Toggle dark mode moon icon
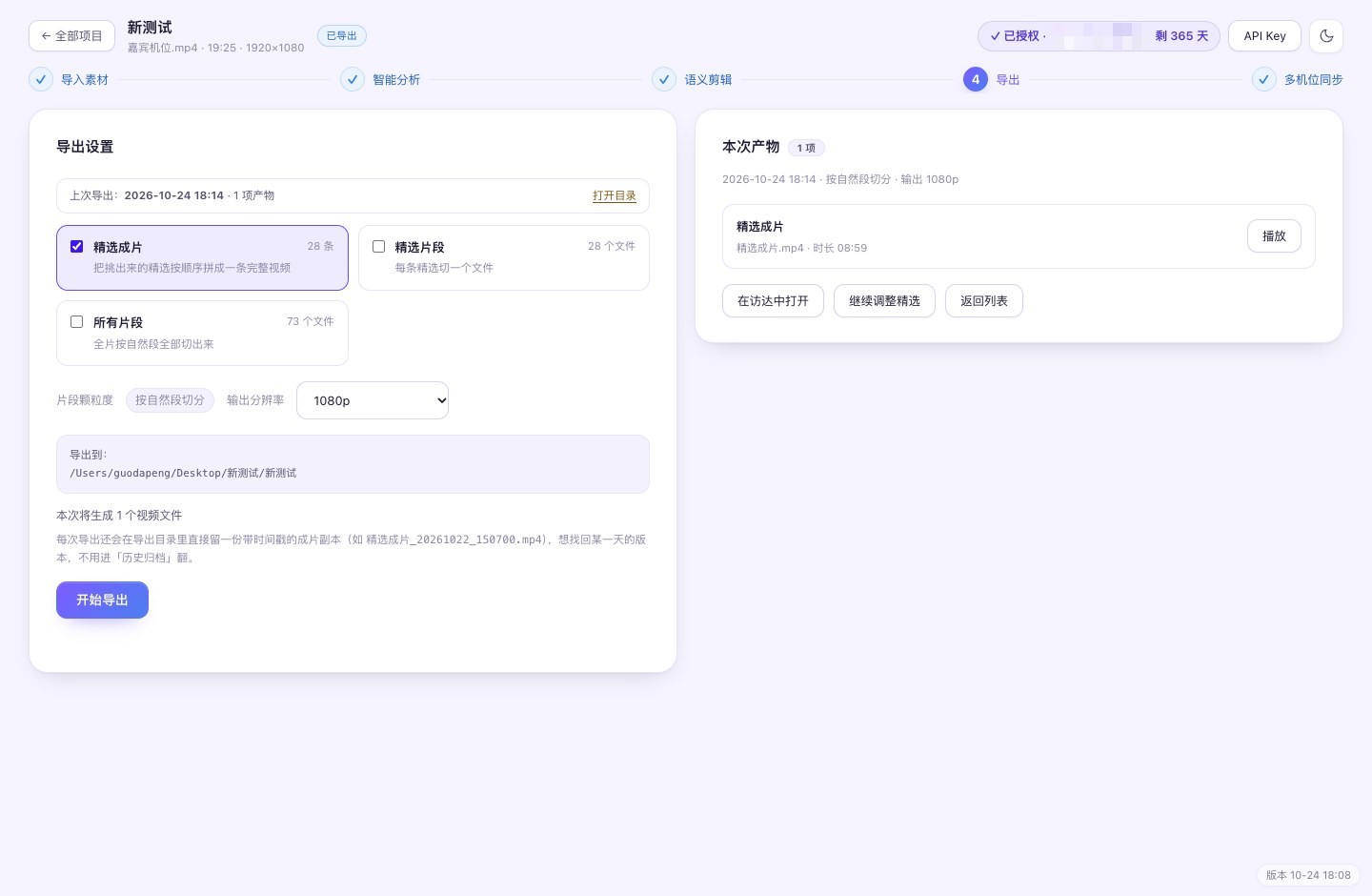1372x896 pixels. pos(1326,36)
